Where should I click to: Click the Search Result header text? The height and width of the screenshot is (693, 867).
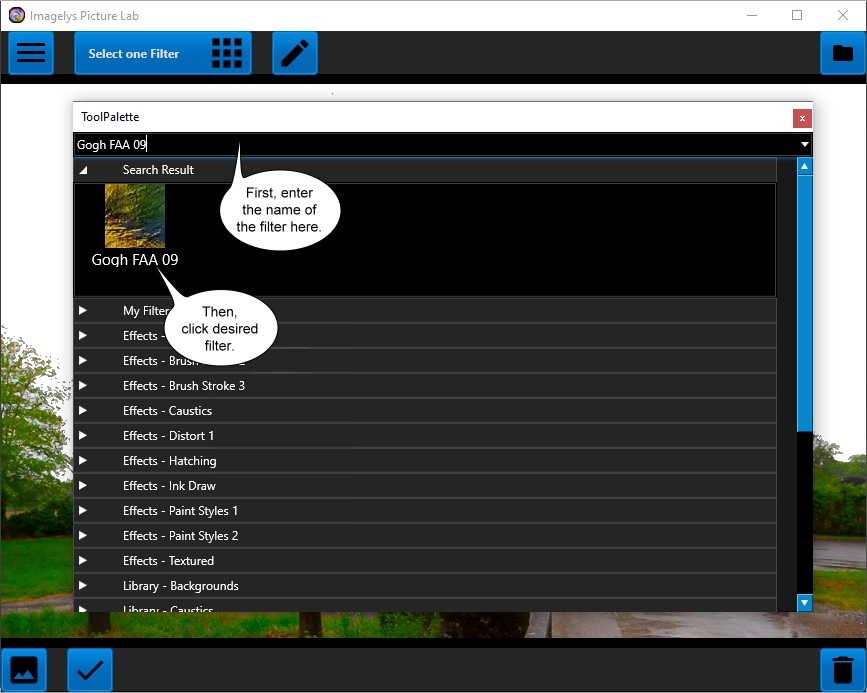pos(158,170)
